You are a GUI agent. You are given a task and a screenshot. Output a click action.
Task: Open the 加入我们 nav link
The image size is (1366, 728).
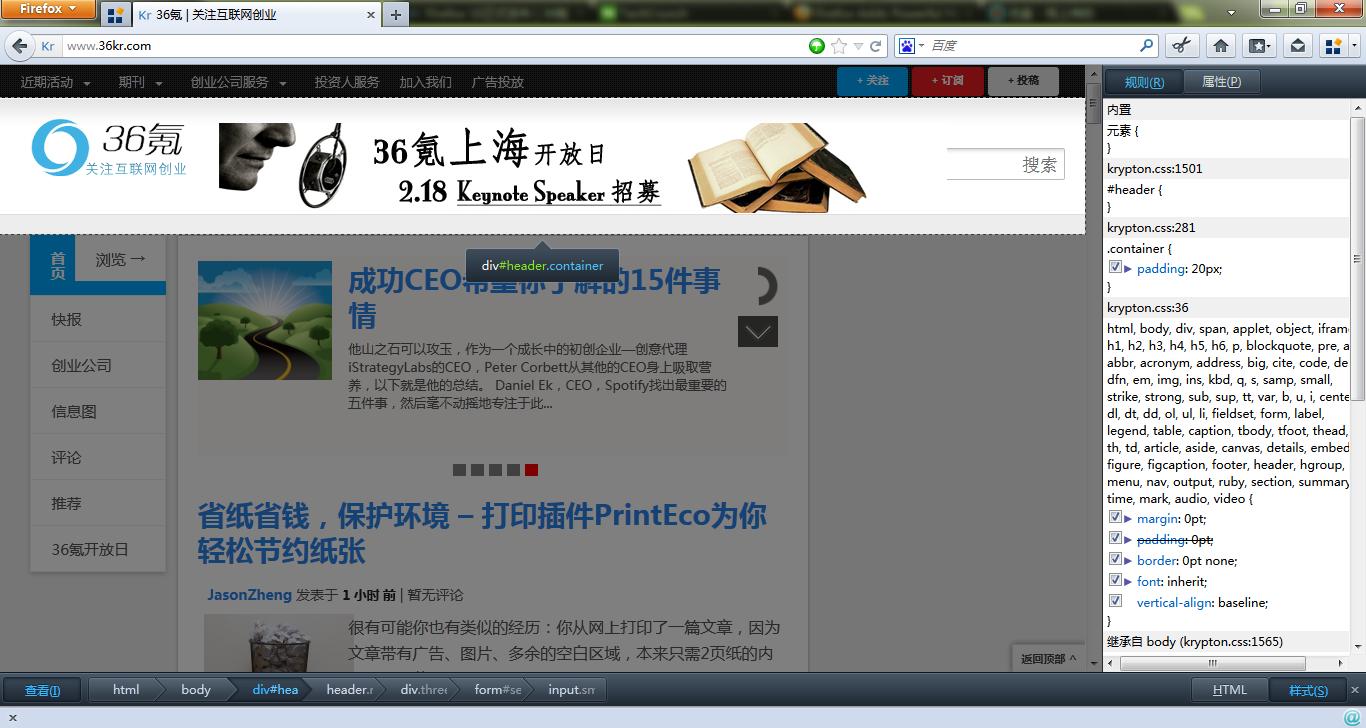pos(426,82)
